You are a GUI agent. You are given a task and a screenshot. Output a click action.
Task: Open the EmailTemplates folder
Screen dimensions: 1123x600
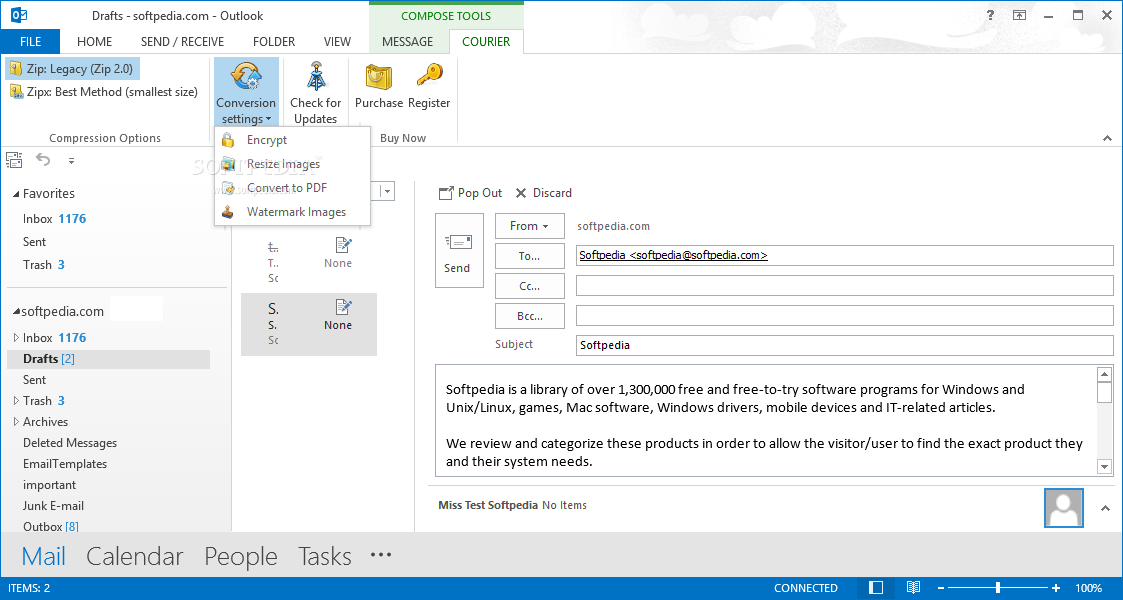pos(64,463)
